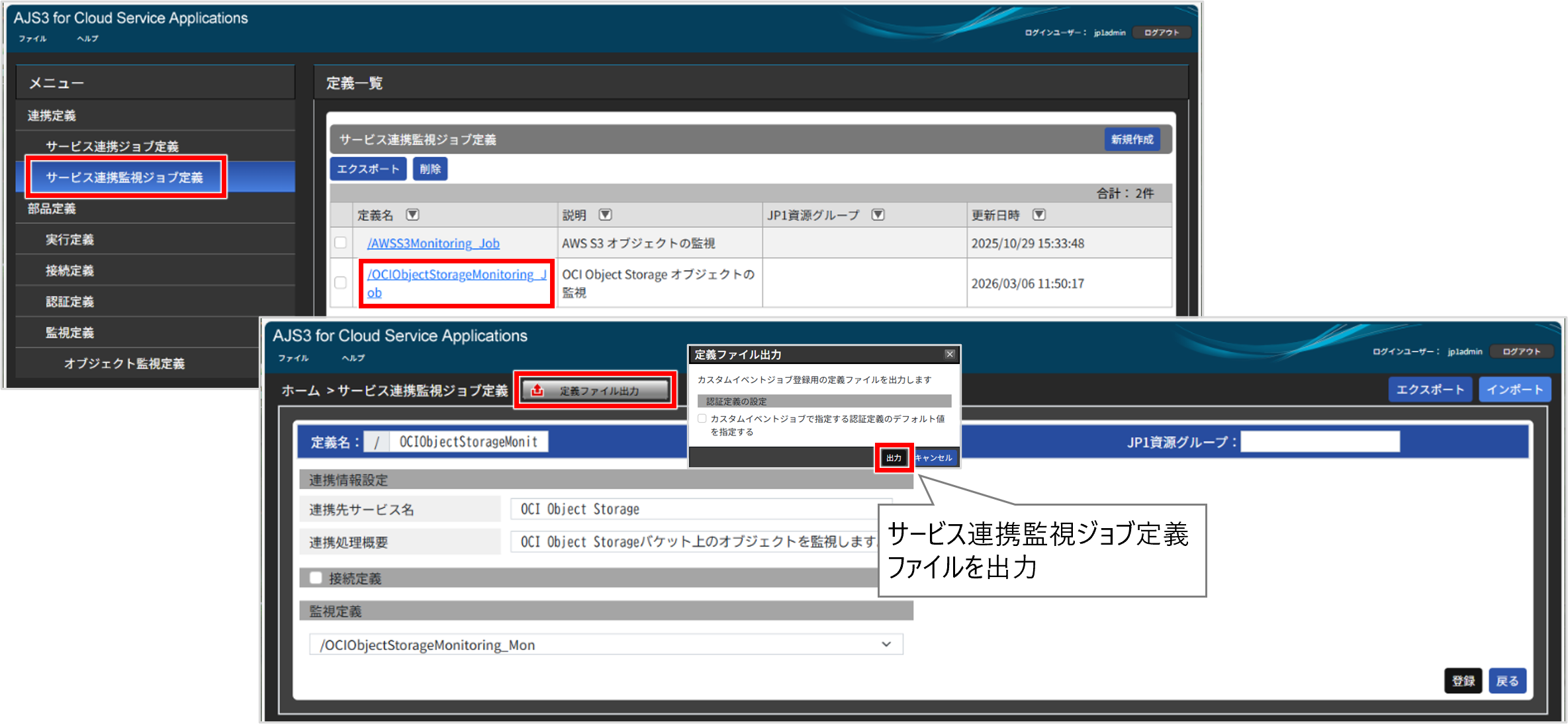1568x724 pixels.
Task: Open 説明 column filter dropdown
Action: pyautogui.click(x=605, y=215)
